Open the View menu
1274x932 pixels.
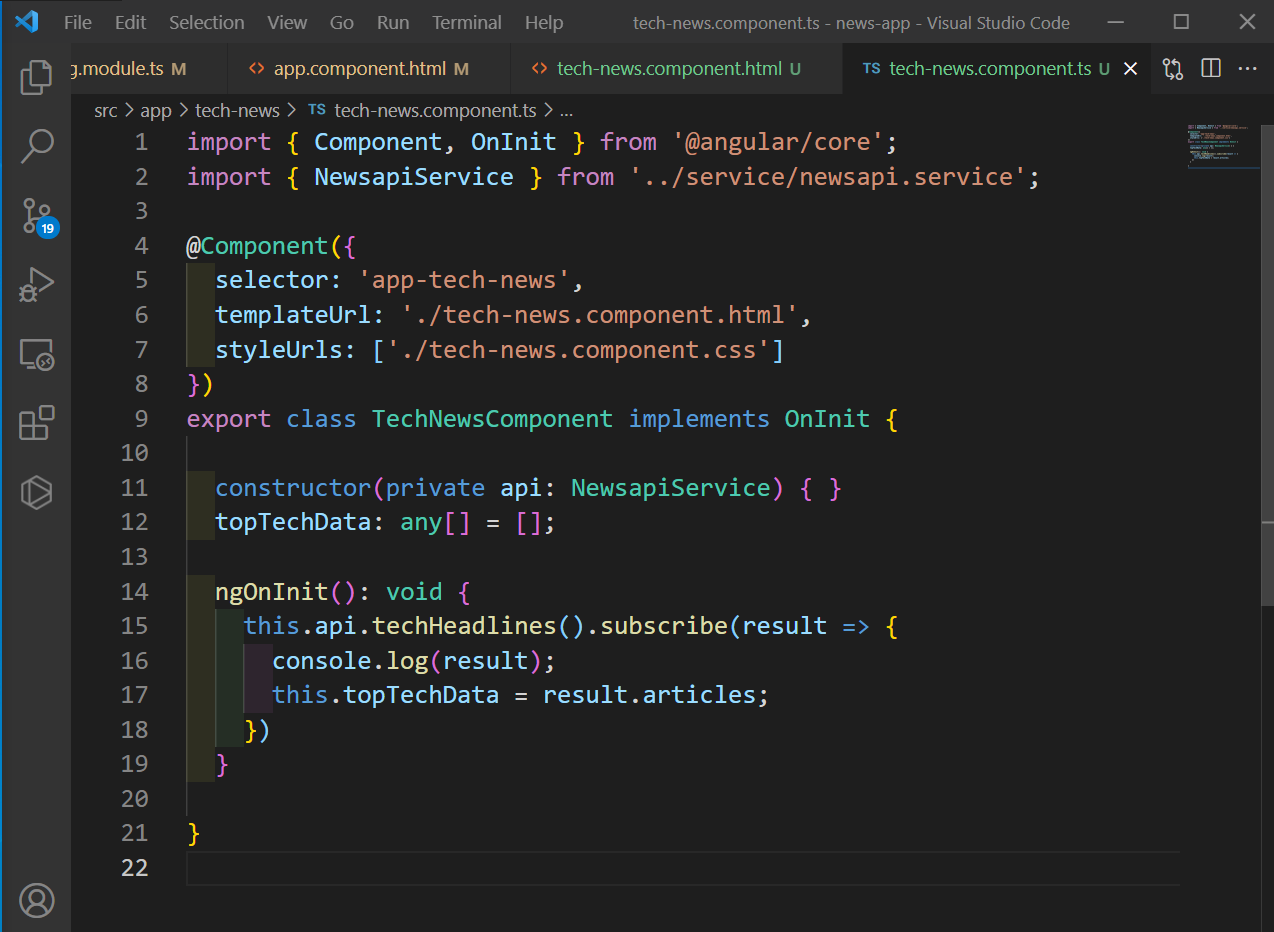[x=288, y=22]
